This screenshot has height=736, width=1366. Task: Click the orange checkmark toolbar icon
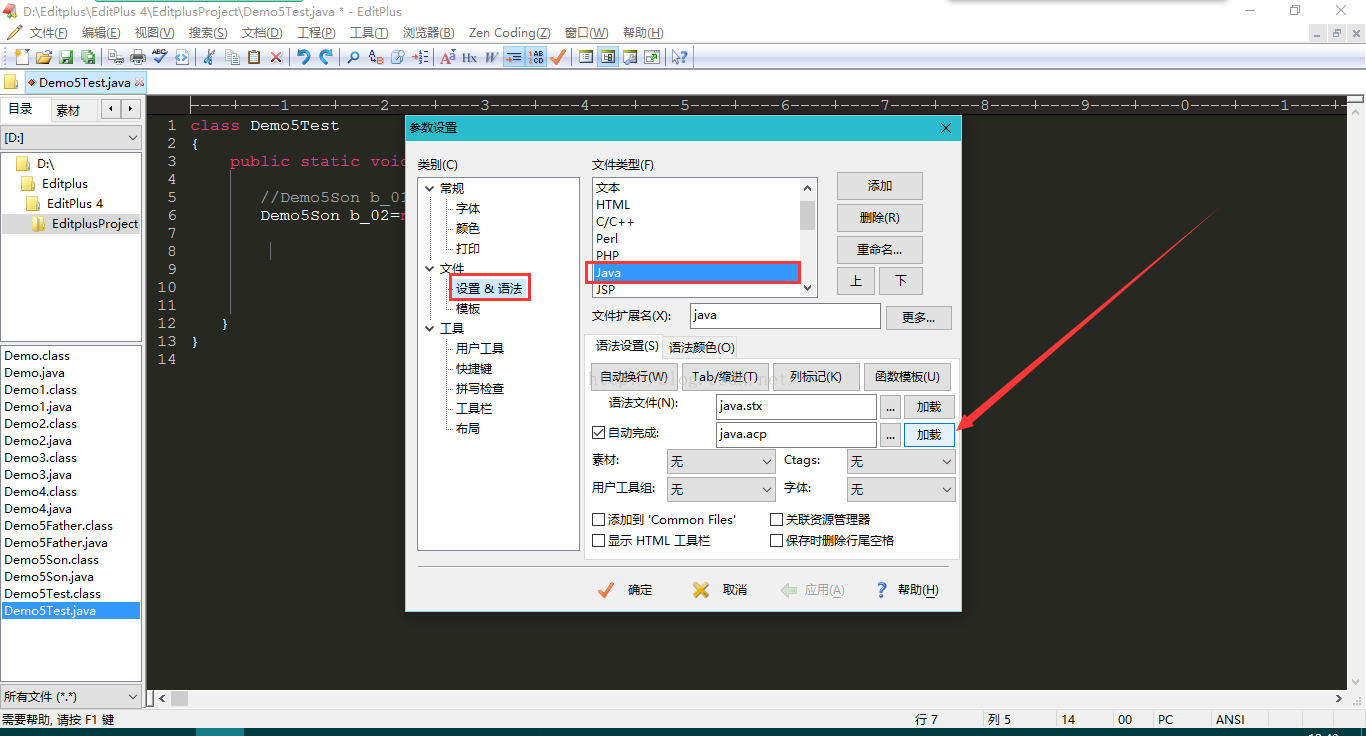557,57
